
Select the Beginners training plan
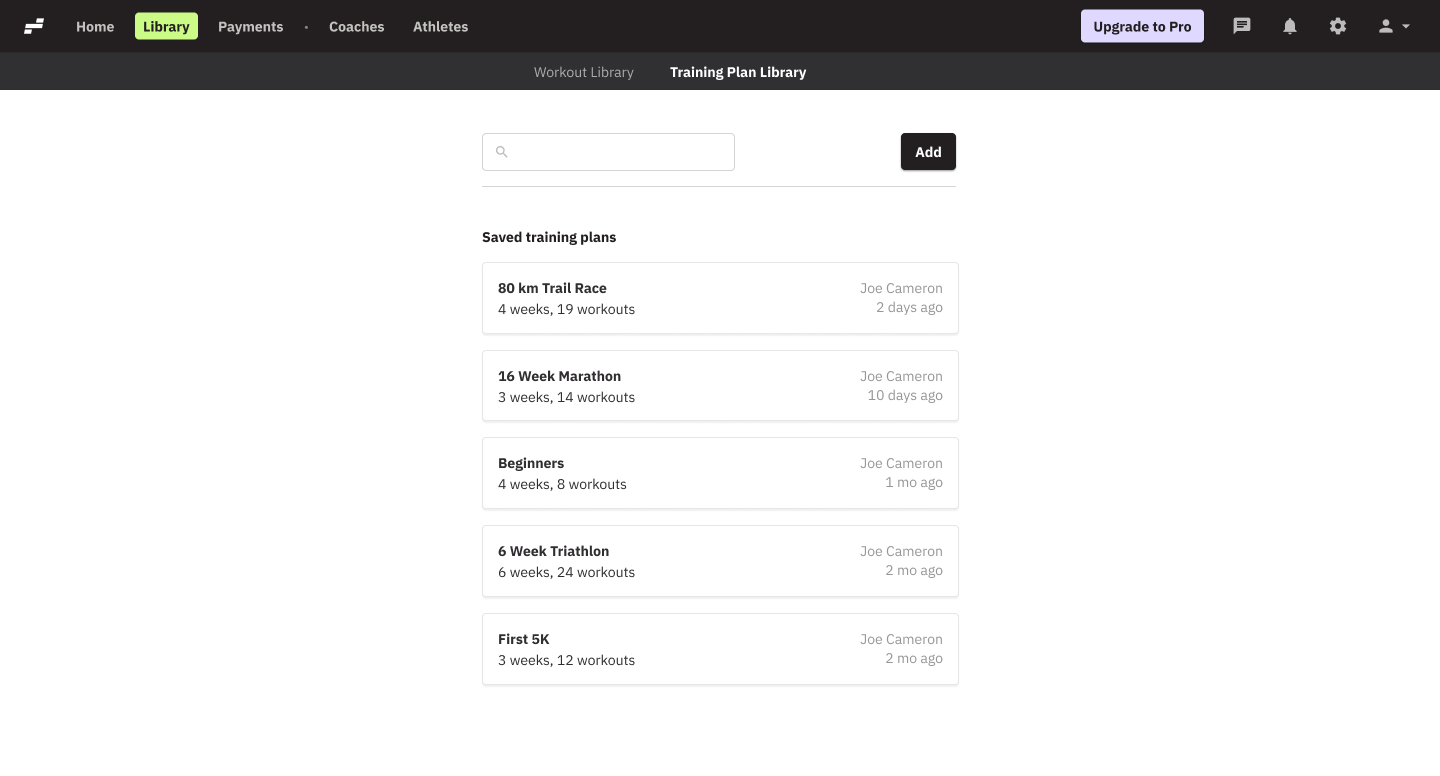coord(720,473)
